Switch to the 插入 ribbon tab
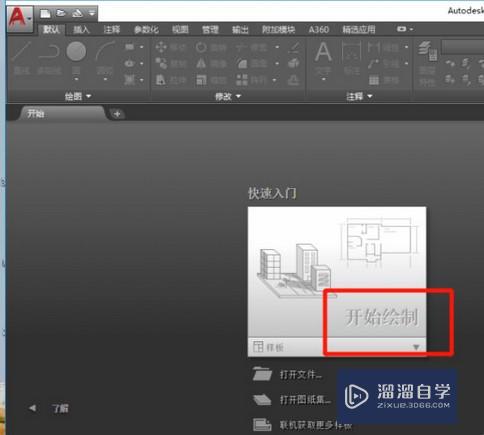 [81, 30]
